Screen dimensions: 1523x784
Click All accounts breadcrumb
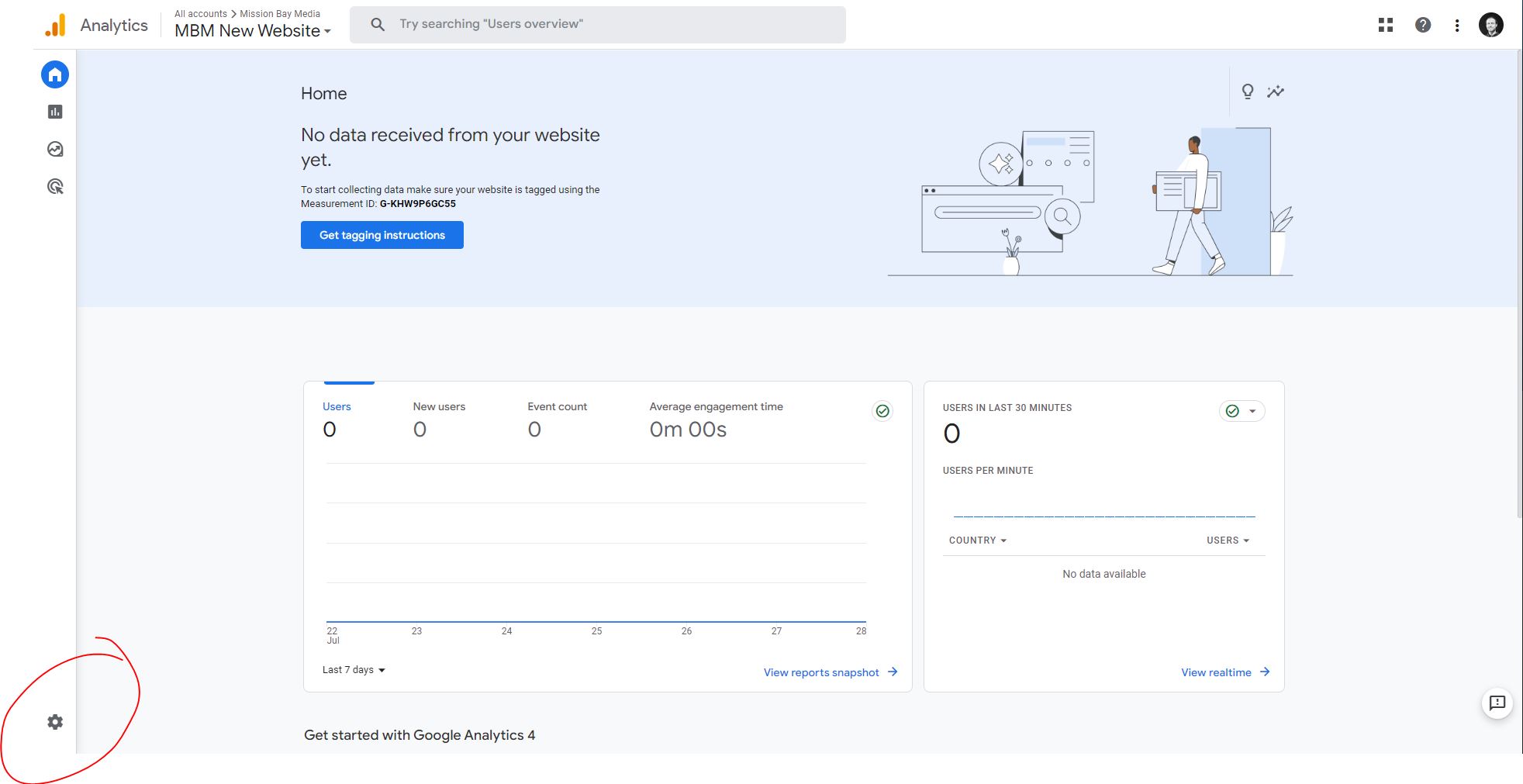pos(201,14)
